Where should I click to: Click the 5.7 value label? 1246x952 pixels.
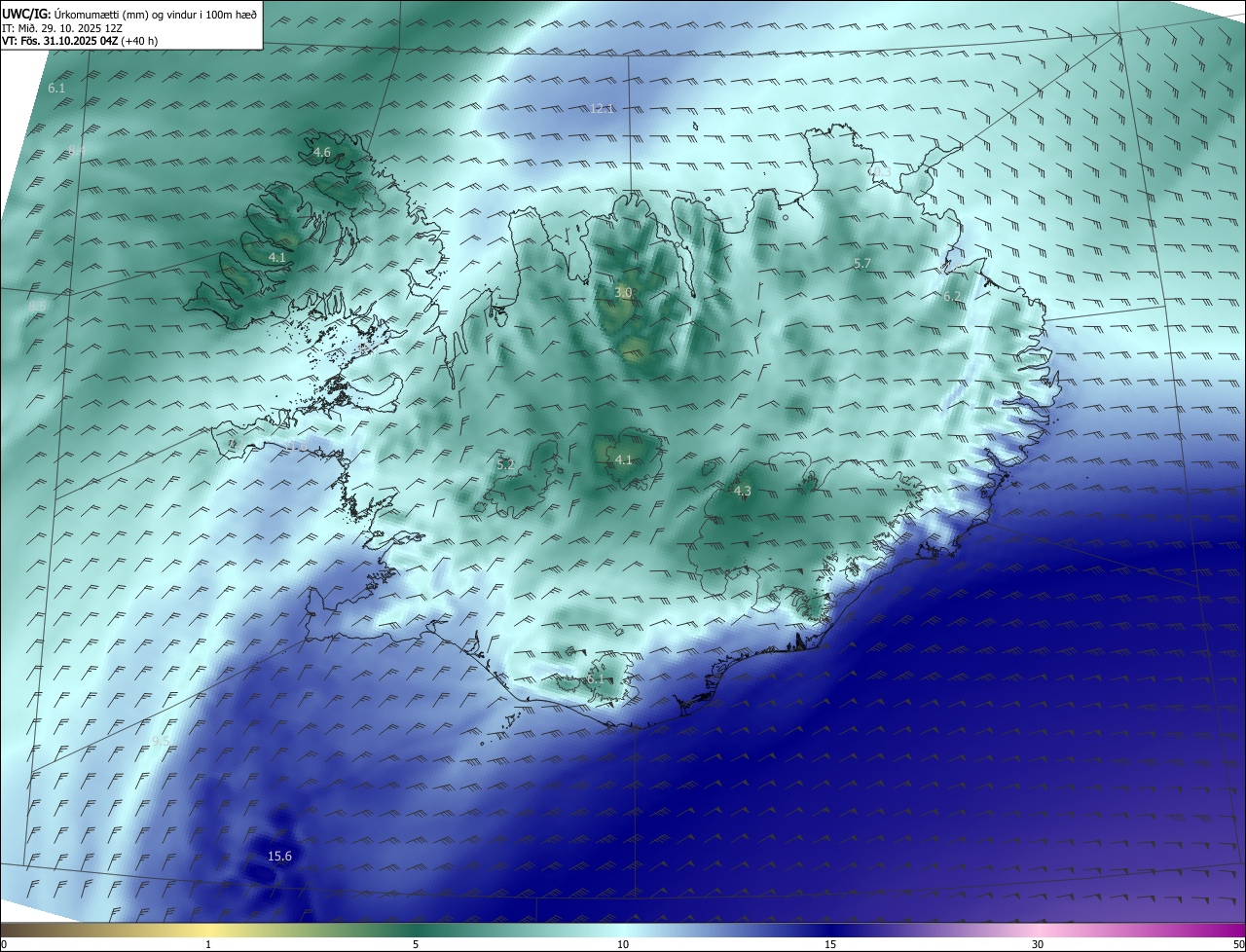pos(862,264)
